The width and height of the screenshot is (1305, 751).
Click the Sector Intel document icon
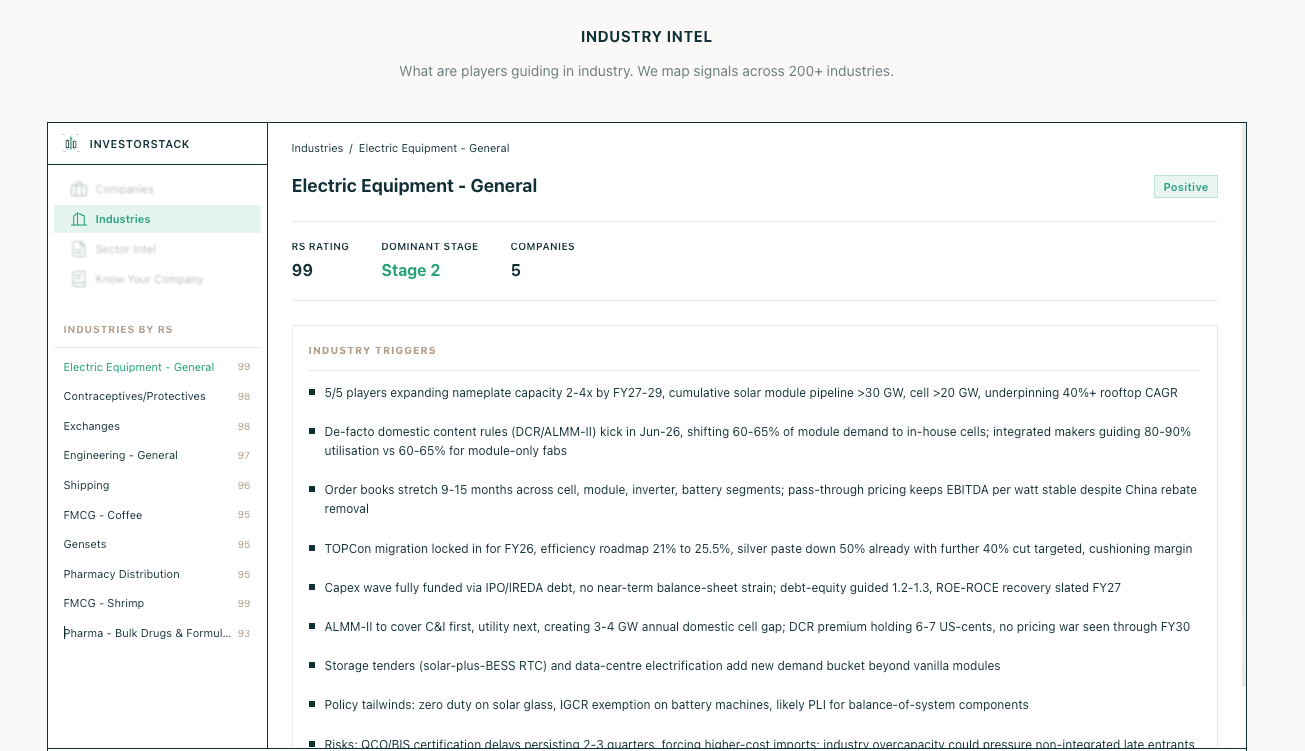click(79, 249)
